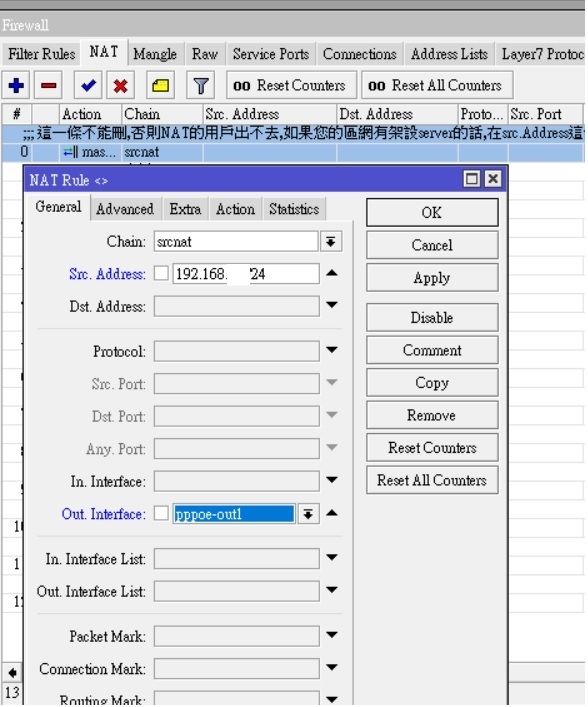Add comment using yellow note icon
The height and width of the screenshot is (707, 588).
[x=161, y=85]
